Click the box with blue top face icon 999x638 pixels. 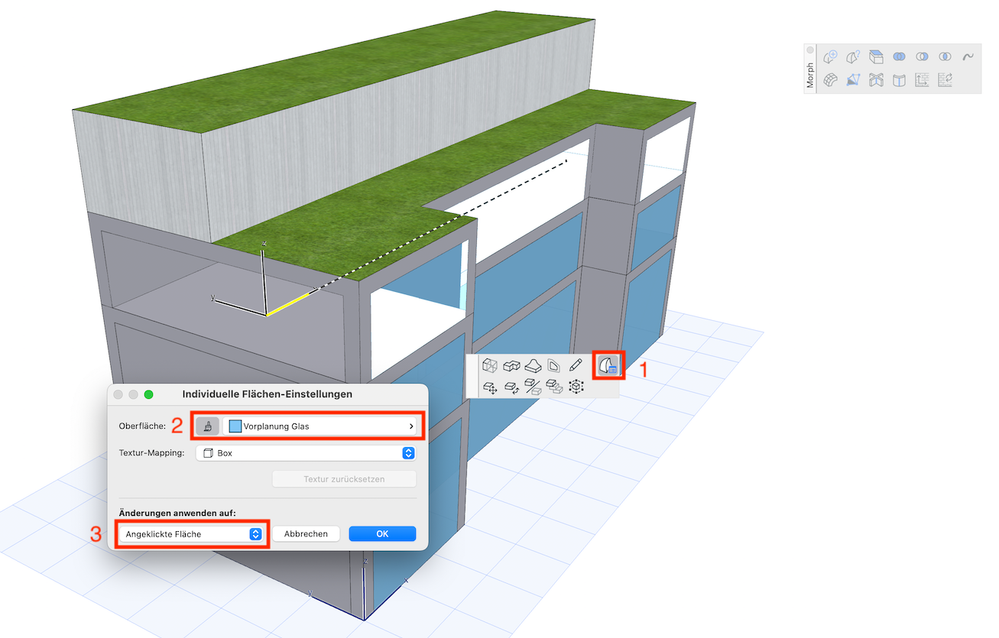click(876, 57)
